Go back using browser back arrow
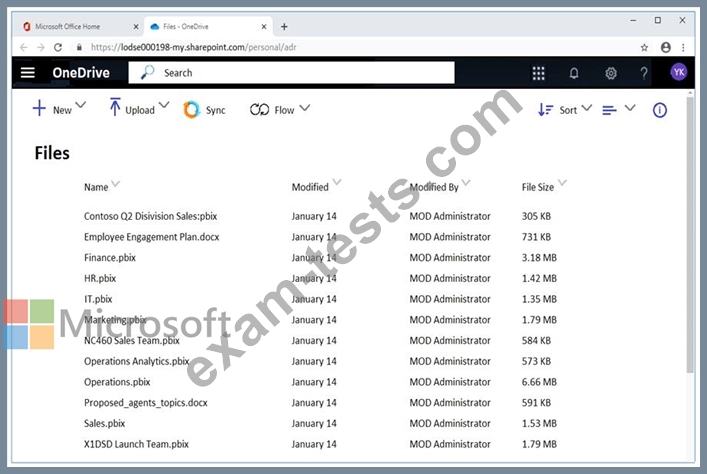 tap(23, 47)
